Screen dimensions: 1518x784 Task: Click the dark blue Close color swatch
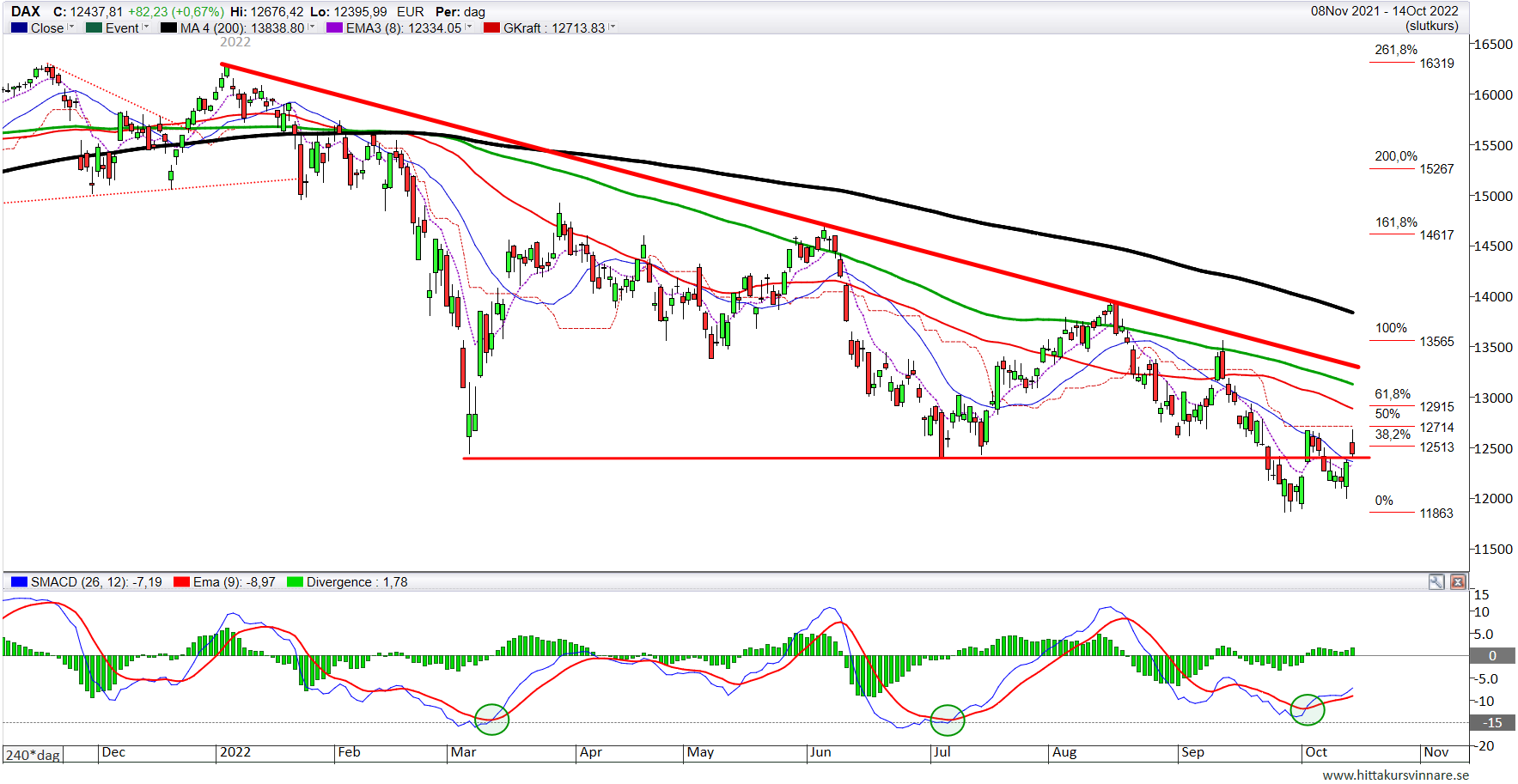(x=19, y=28)
